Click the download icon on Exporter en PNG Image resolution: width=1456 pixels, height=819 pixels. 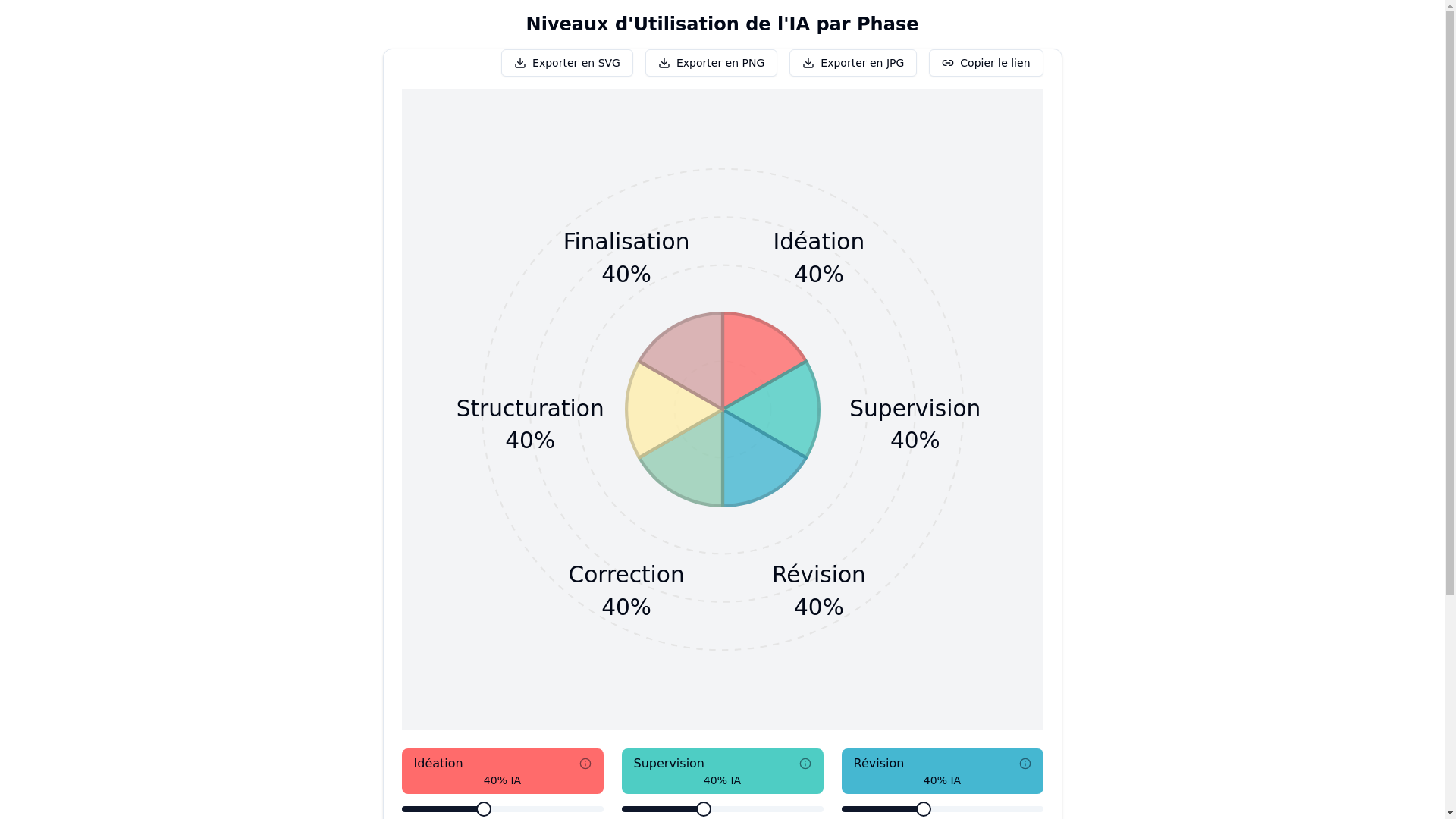(x=664, y=63)
